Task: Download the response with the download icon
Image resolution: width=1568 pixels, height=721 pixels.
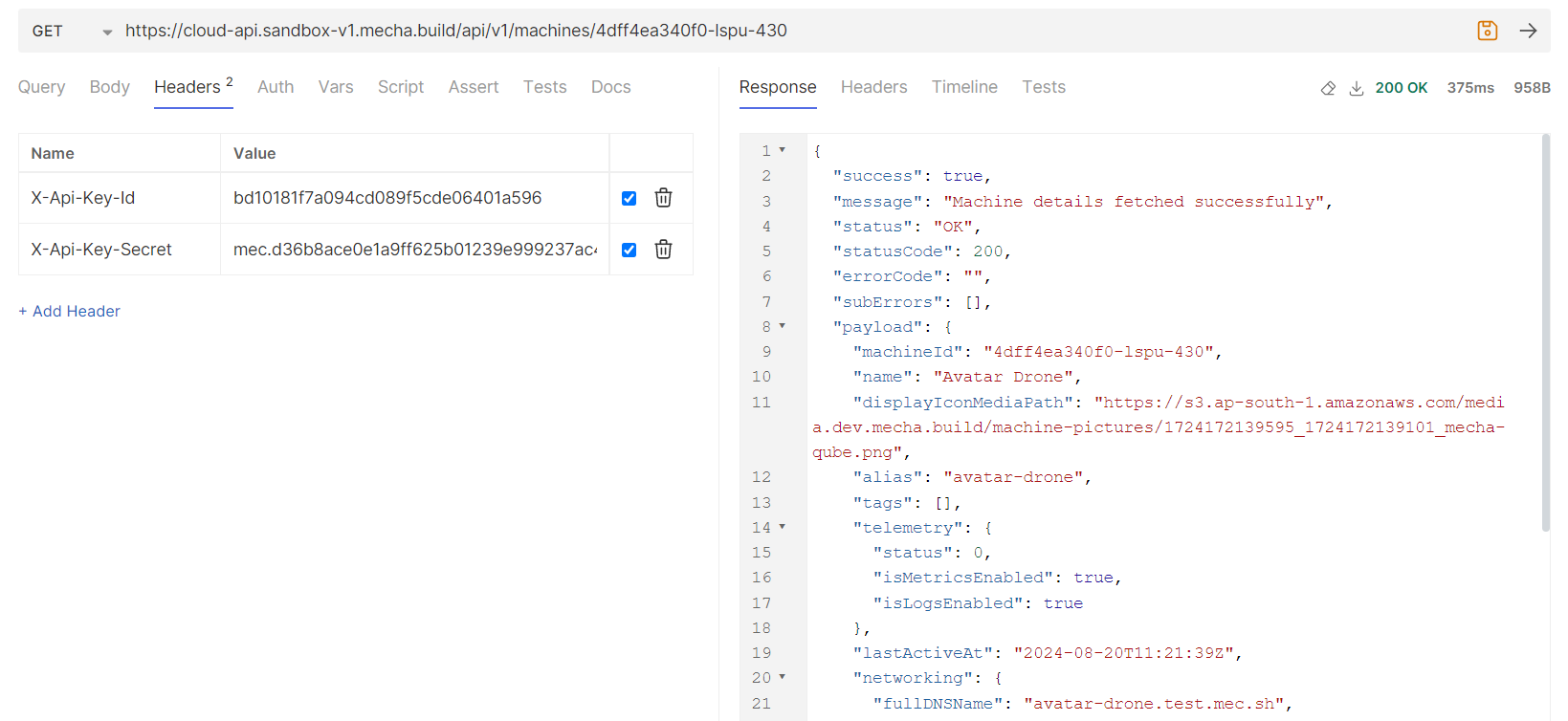Action: click(1356, 88)
